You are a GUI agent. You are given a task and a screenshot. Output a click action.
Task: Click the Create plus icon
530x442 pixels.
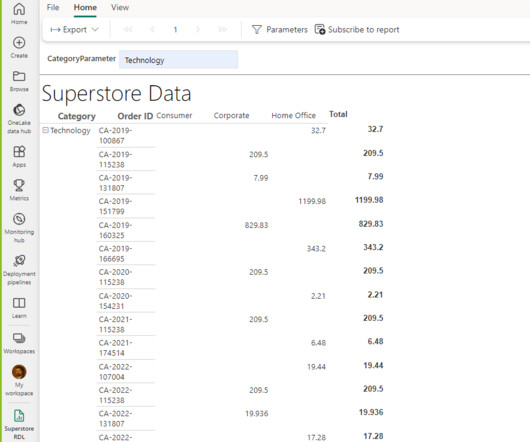tap(19, 43)
